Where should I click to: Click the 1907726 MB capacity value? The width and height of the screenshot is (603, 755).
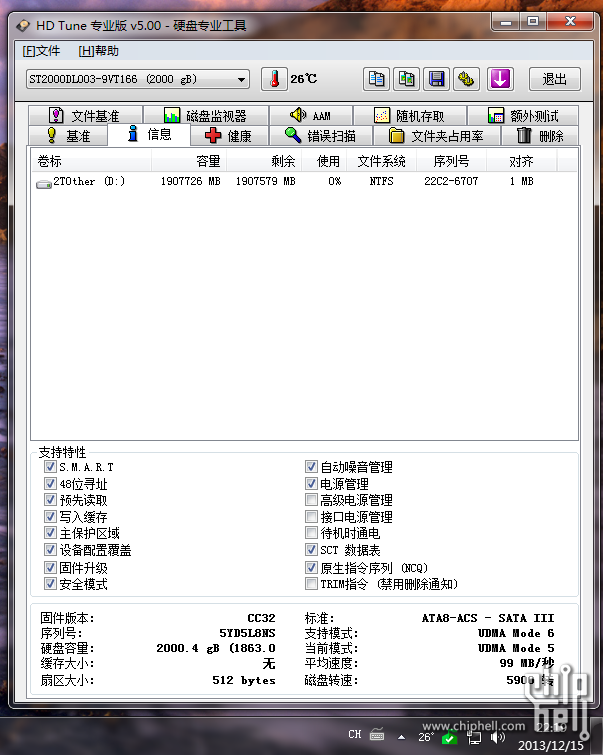pos(190,182)
